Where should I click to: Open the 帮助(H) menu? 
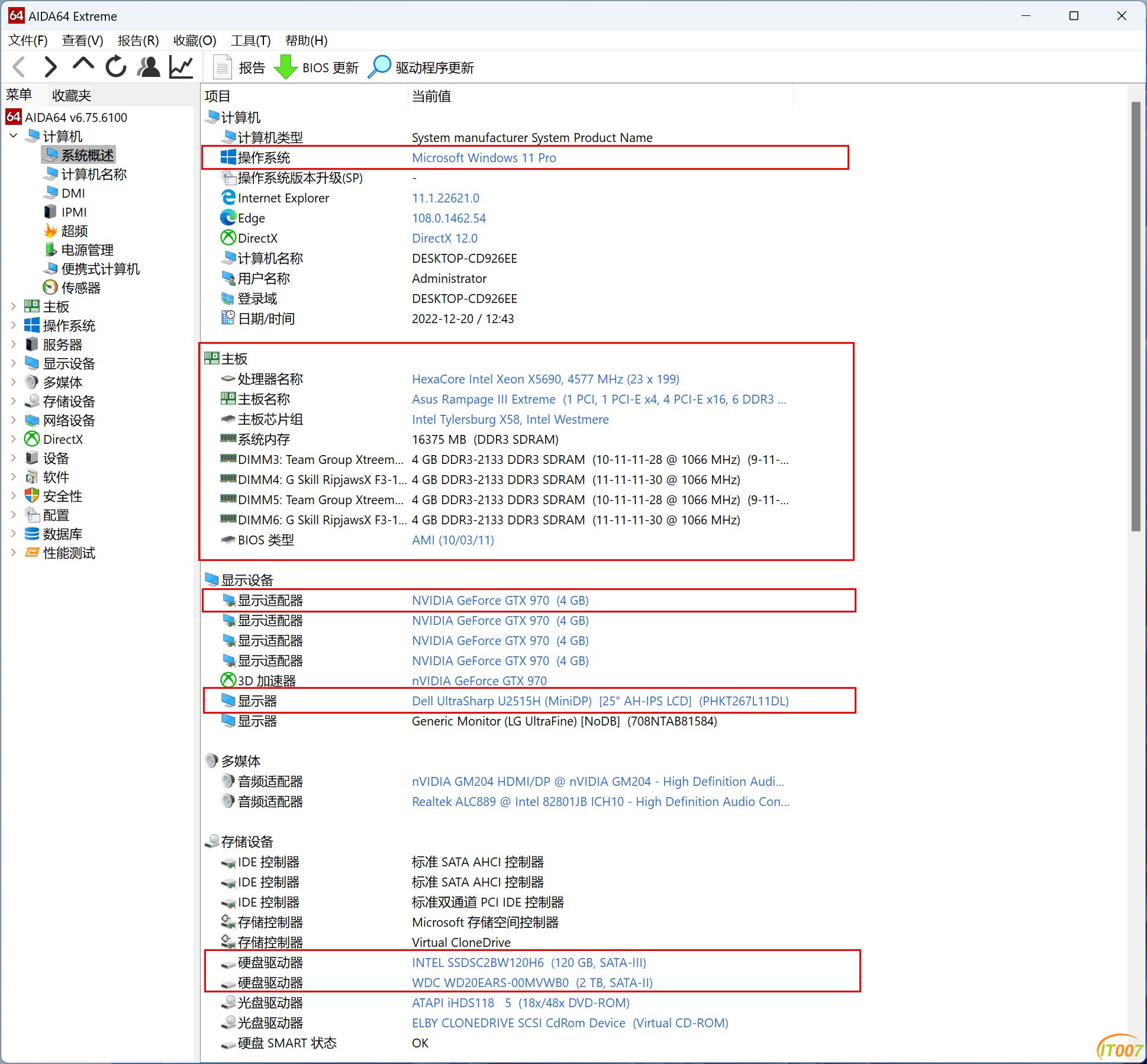[306, 40]
